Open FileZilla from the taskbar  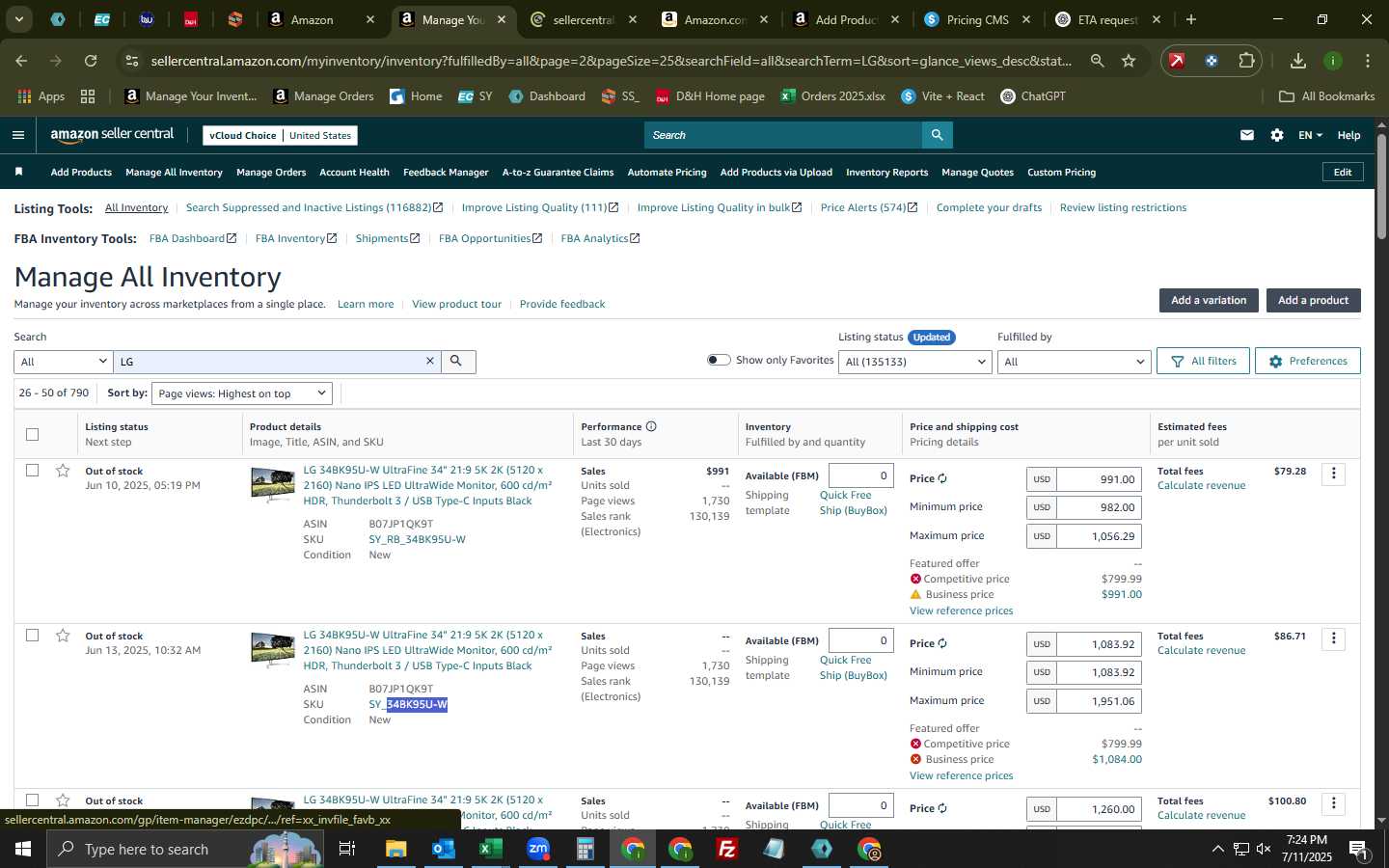pos(727,849)
